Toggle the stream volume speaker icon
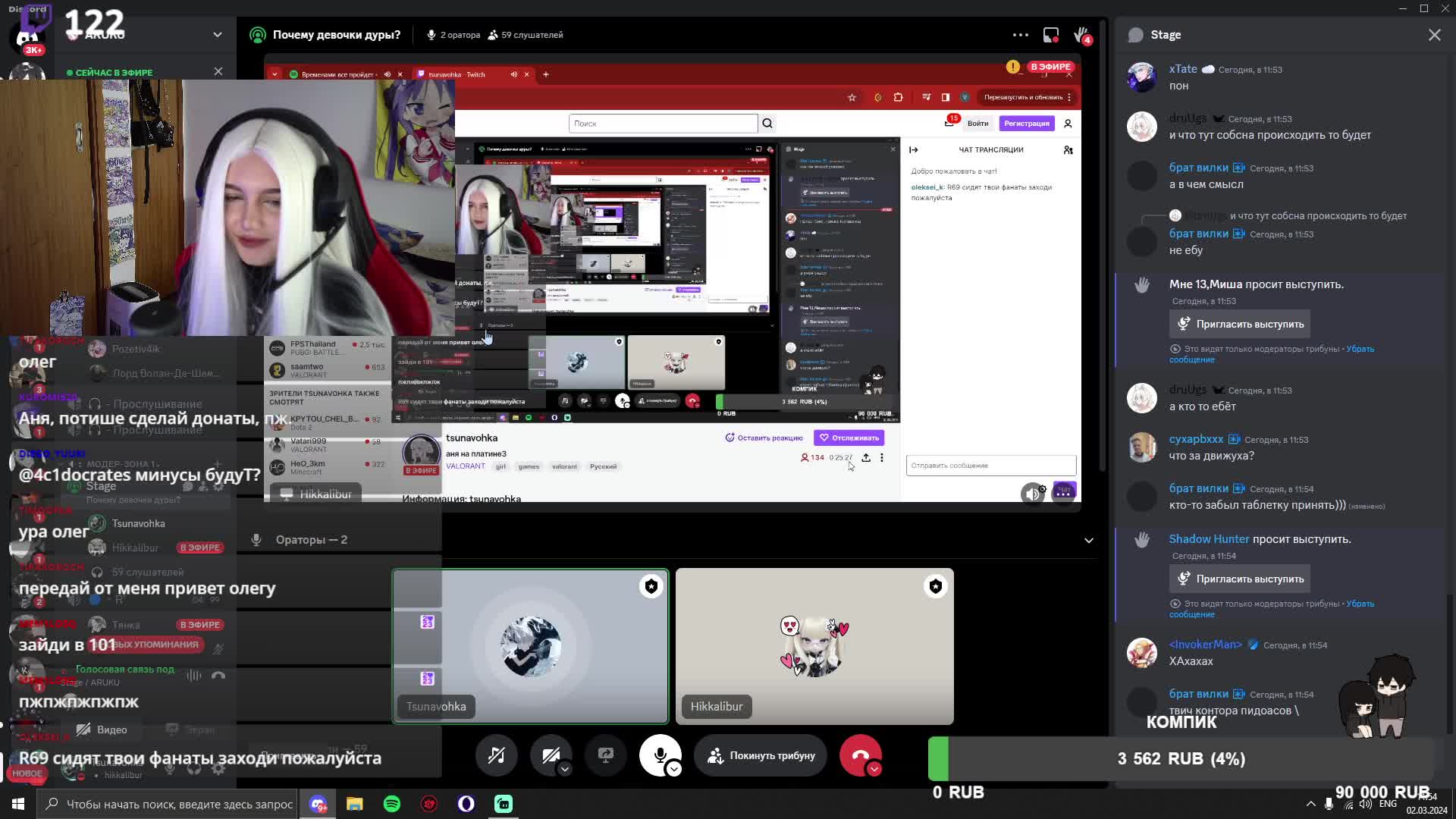 click(1032, 494)
